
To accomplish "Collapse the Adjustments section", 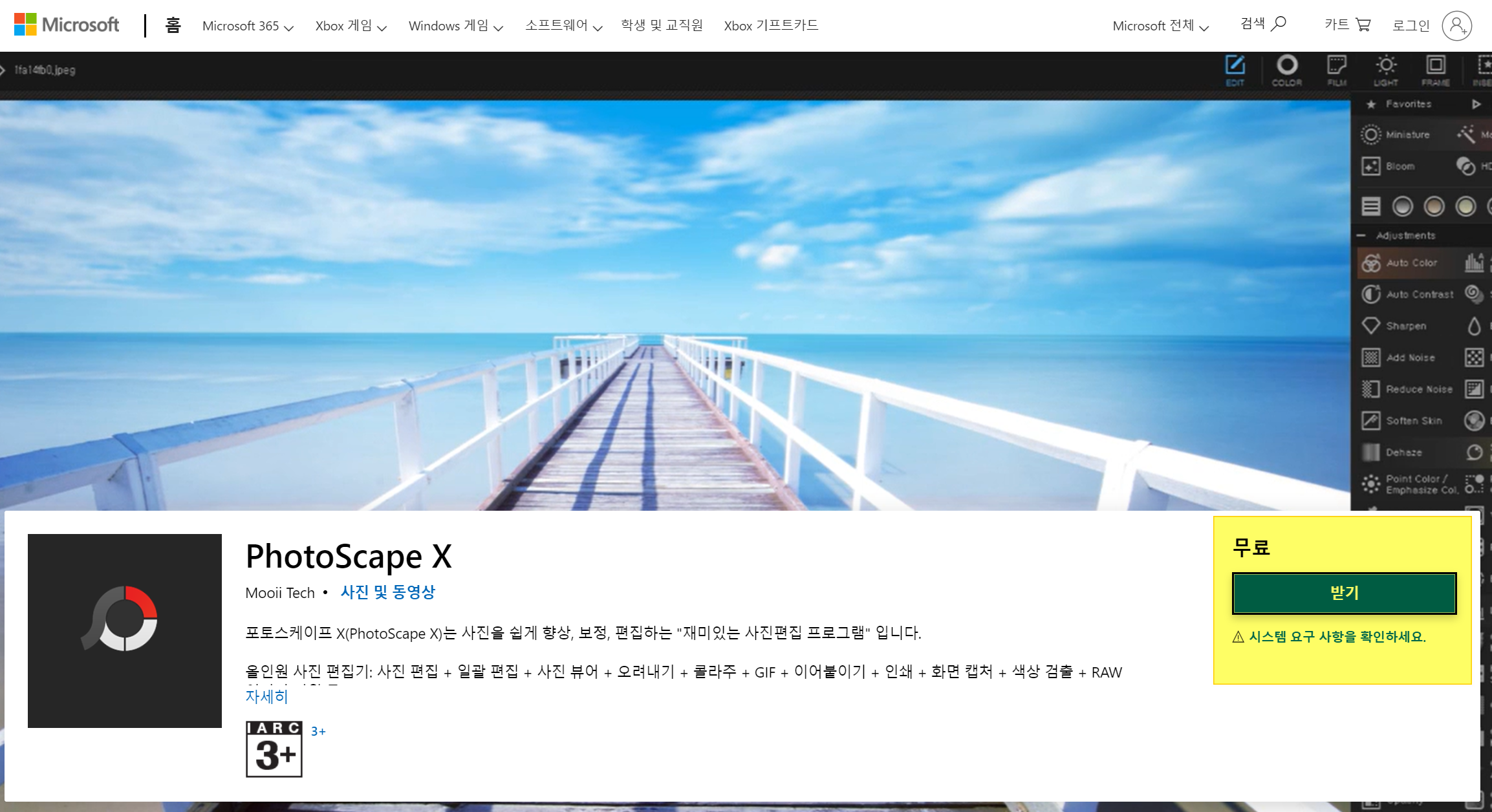I will pos(1361,235).
